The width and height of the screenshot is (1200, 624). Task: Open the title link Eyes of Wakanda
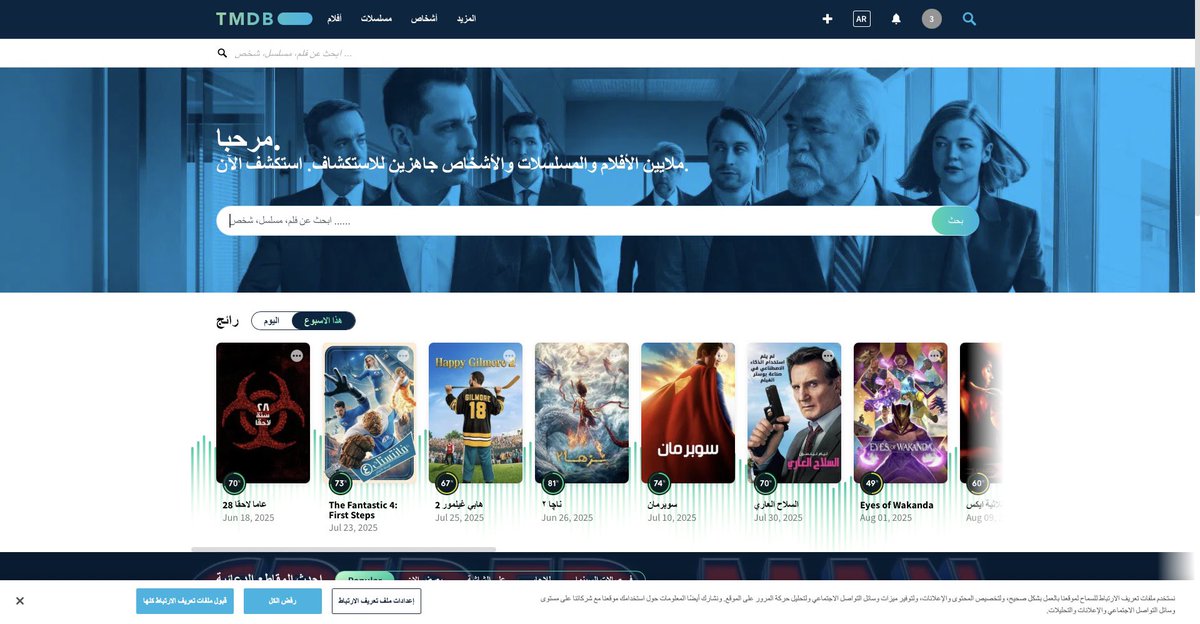[x=897, y=505]
